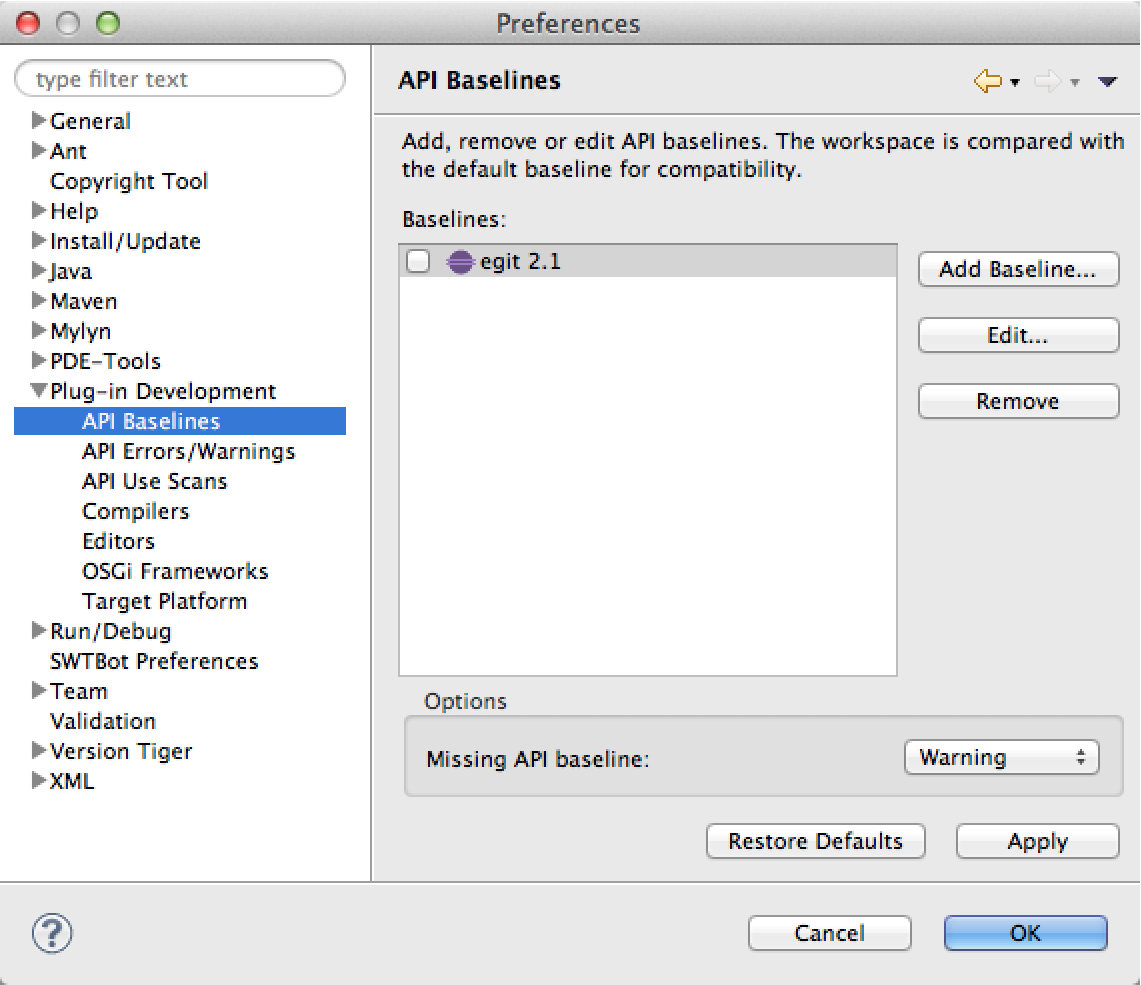
Task: Remove the selected baseline
Action: coord(1017,401)
